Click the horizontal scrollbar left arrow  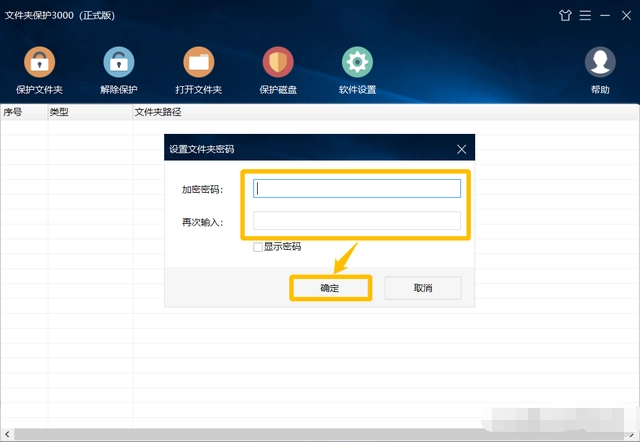click(x=6, y=435)
